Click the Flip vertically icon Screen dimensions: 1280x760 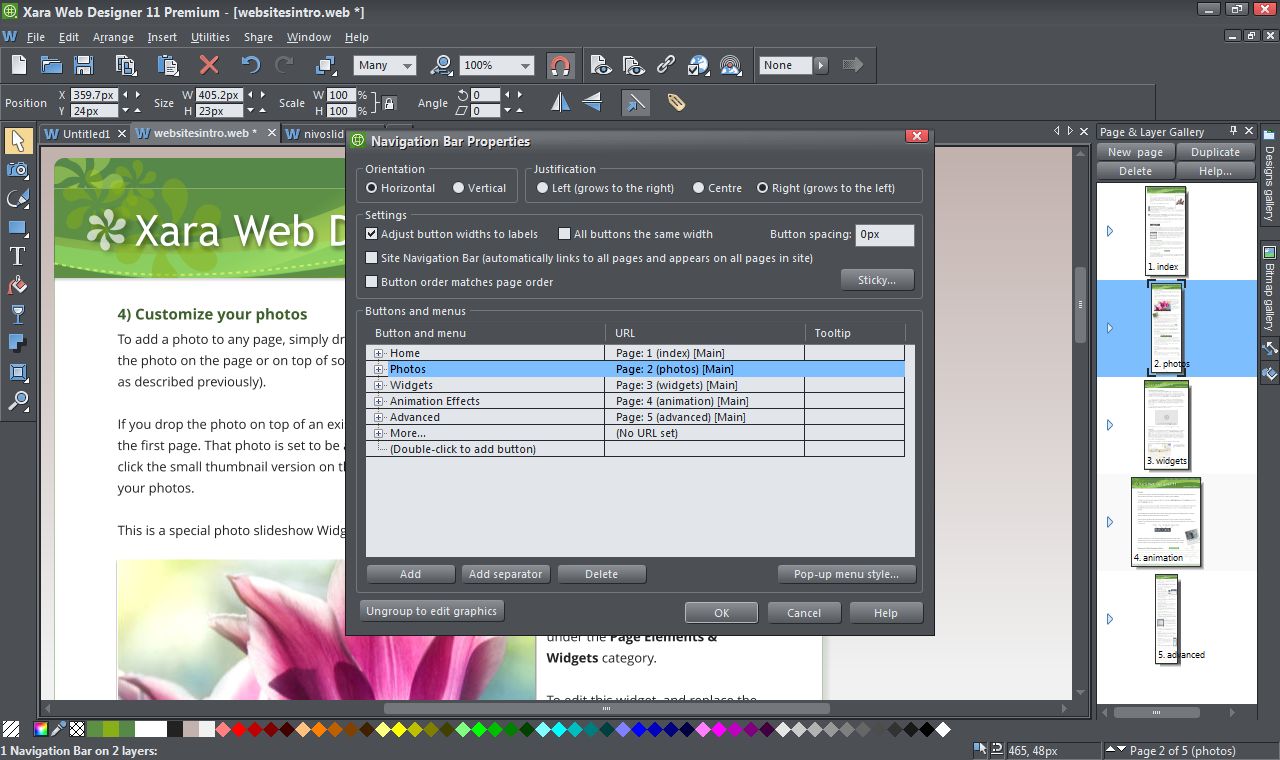coord(592,102)
